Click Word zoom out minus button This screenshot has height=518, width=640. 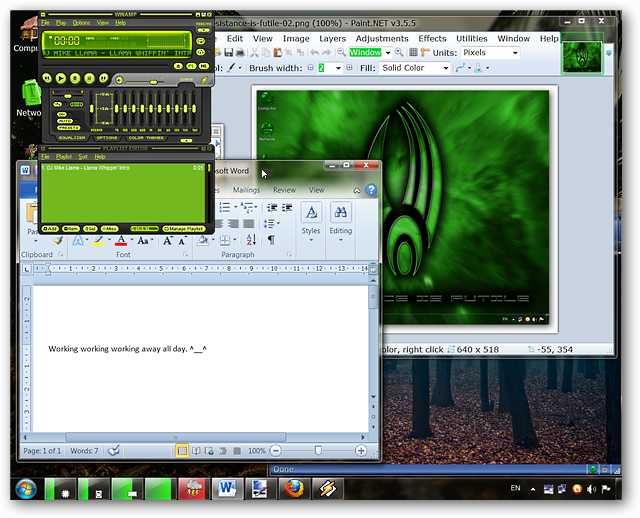[276, 451]
